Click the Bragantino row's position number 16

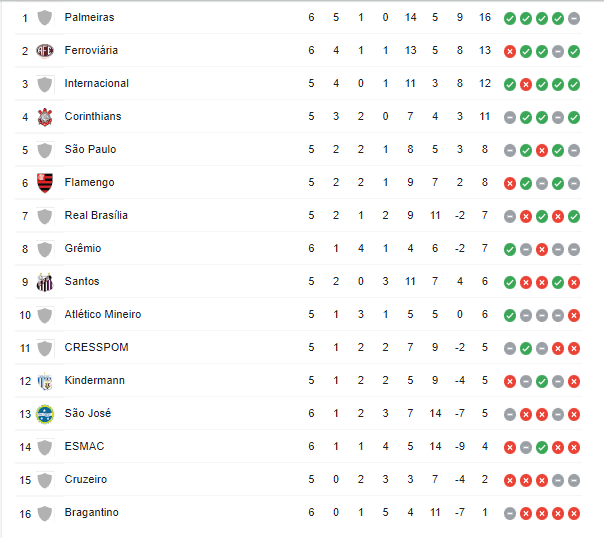point(25,512)
